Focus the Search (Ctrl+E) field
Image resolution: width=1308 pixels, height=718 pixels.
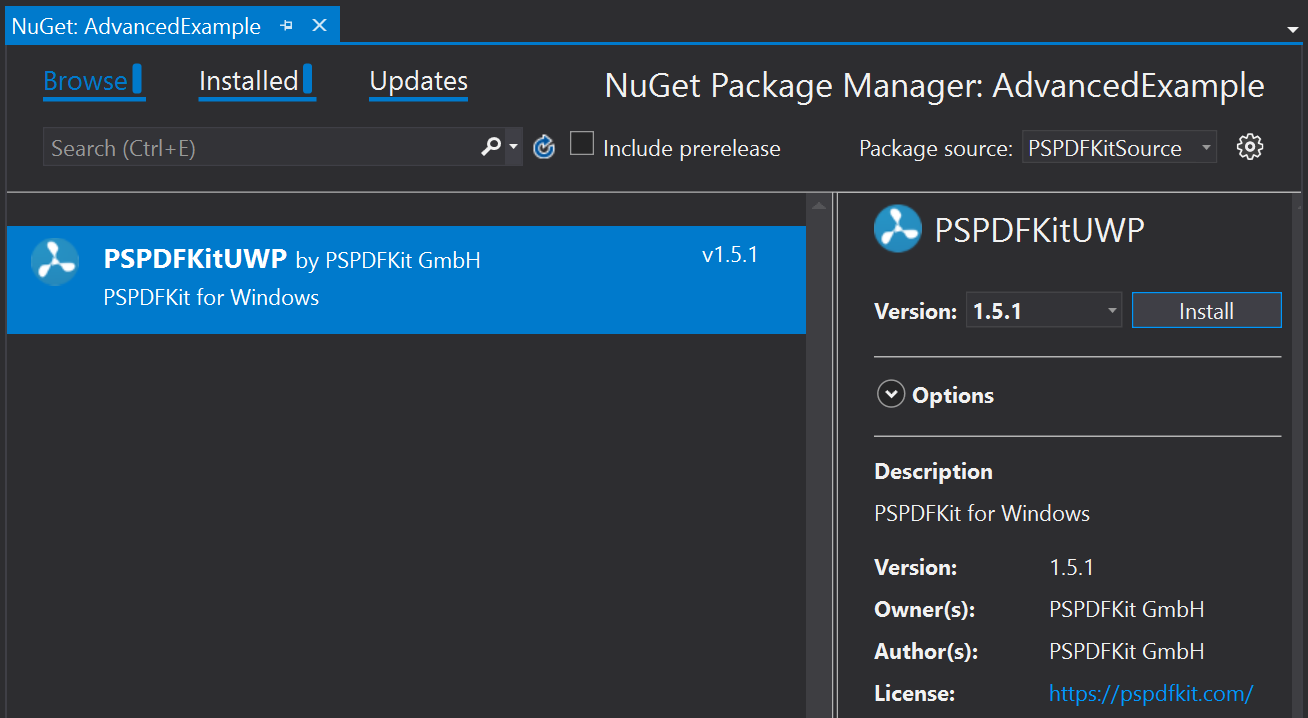260,148
